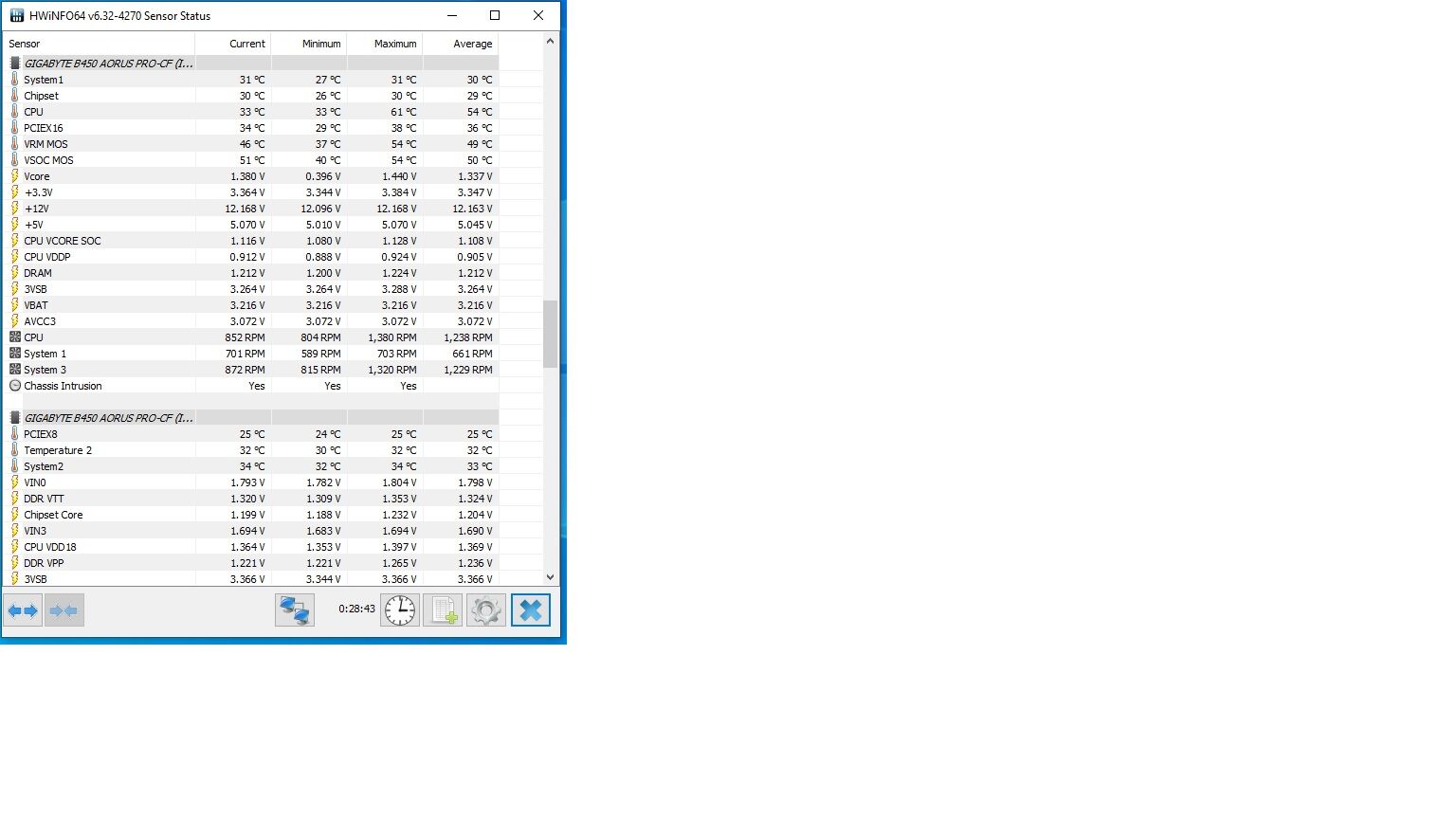Click the Chassis Intrusion status icon
Viewport: 1456px width, 819px height.
pyautogui.click(x=14, y=385)
